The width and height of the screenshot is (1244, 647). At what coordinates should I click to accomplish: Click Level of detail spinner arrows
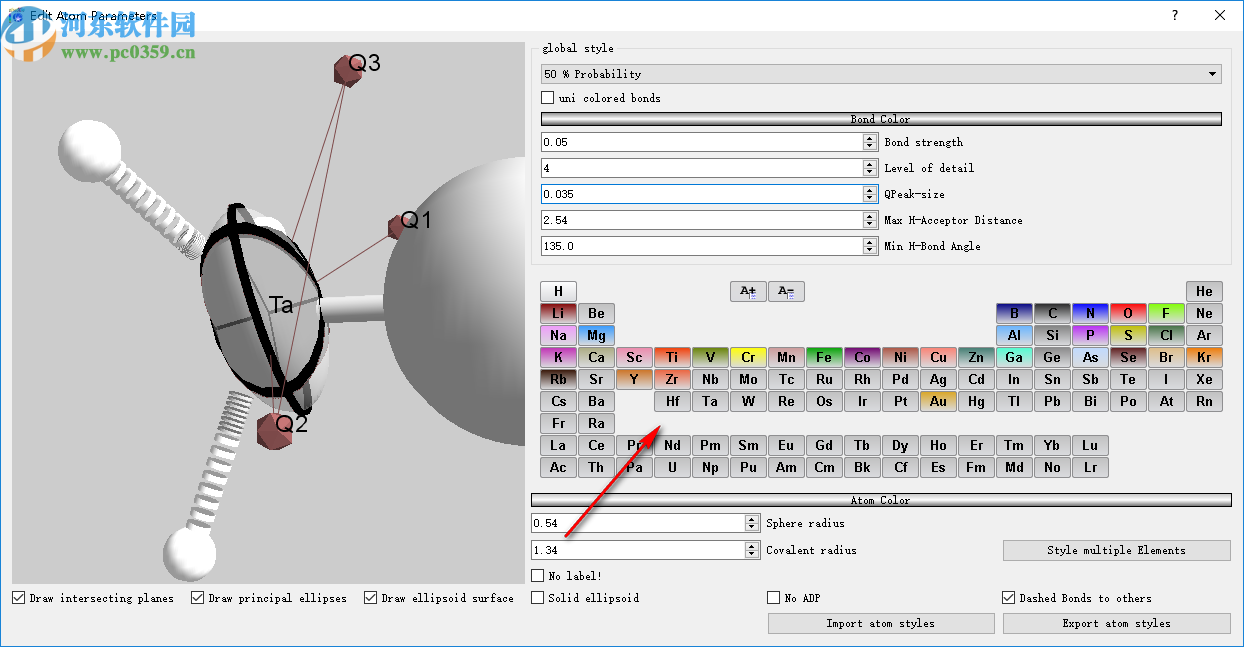[870, 168]
